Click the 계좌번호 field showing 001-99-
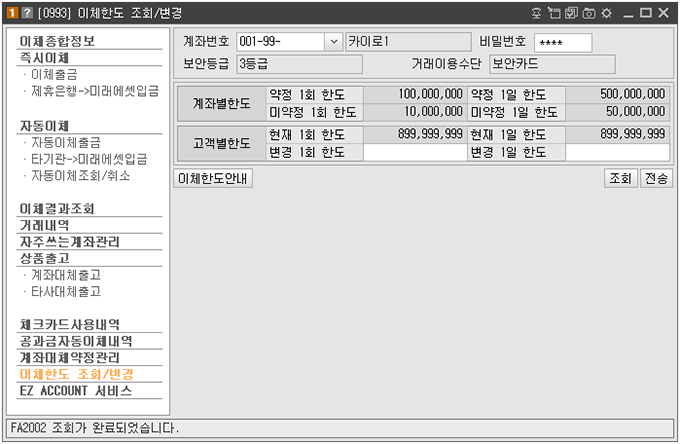This screenshot has height=444, width=680. pyautogui.click(x=281, y=42)
